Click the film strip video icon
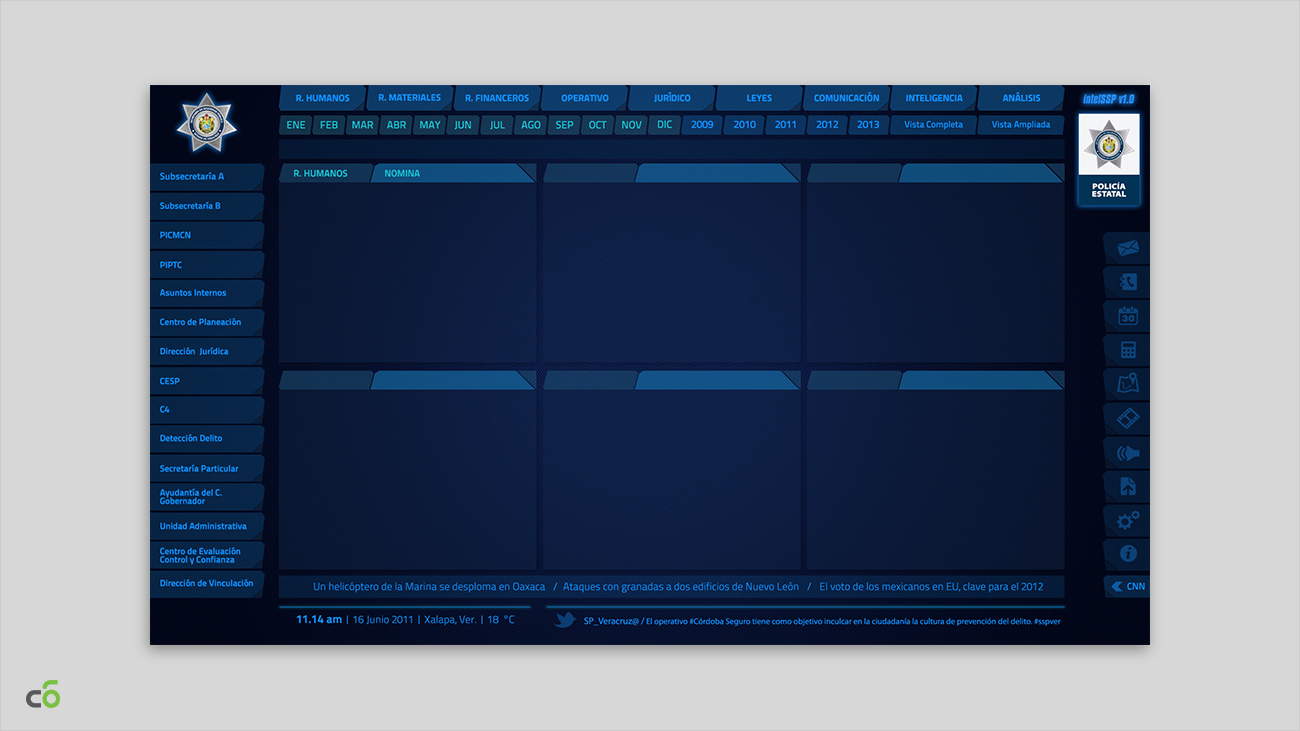This screenshot has height=731, width=1300. [x=1127, y=418]
